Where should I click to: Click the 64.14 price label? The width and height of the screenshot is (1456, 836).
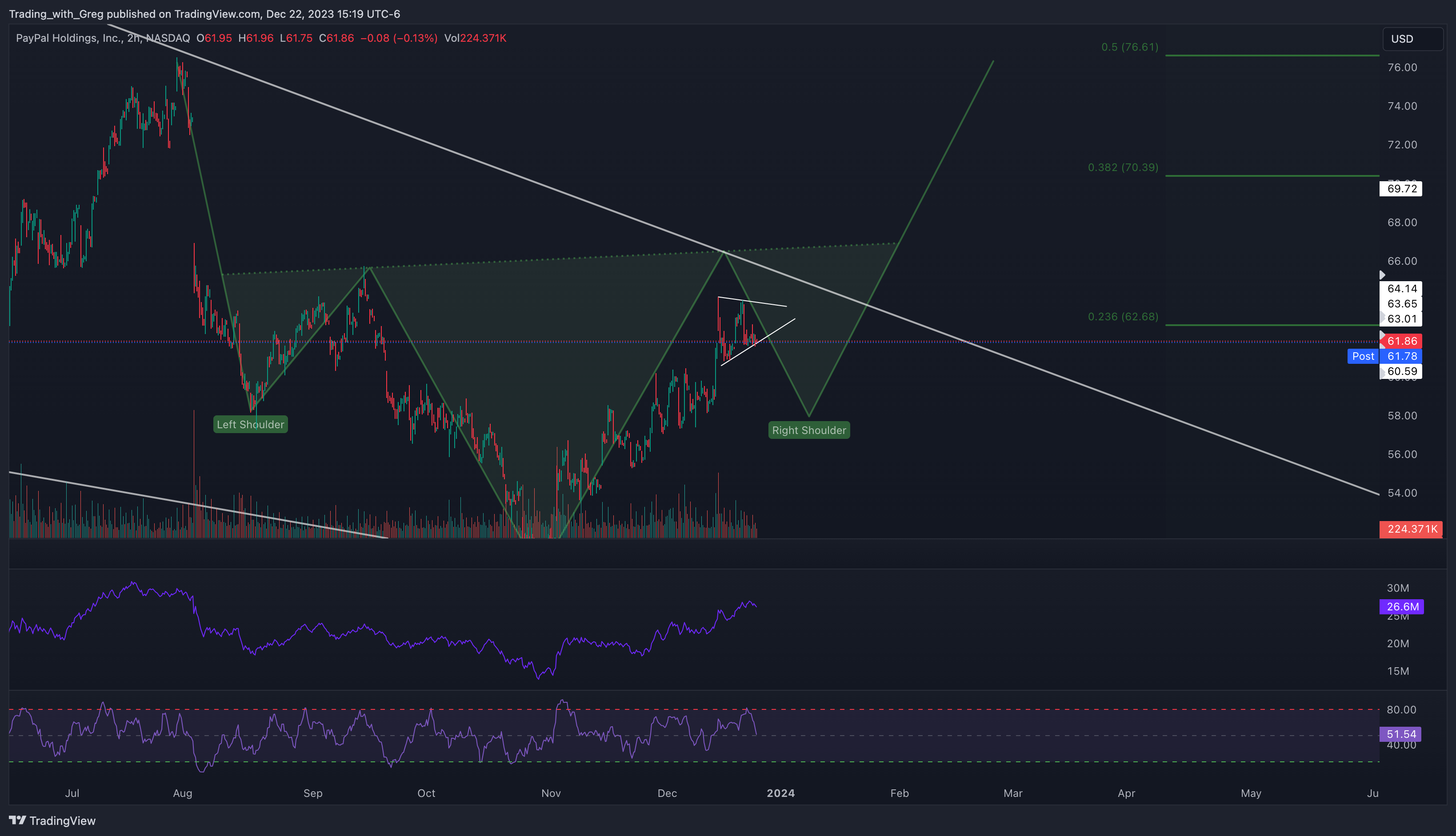click(1401, 288)
